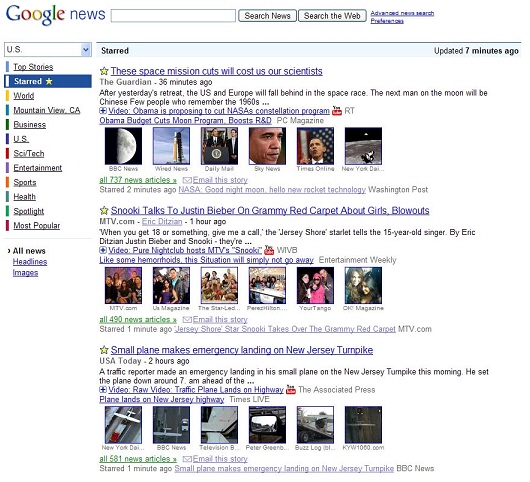Click envelope icon under 737 news articles
530x482 pixels.
187,180
